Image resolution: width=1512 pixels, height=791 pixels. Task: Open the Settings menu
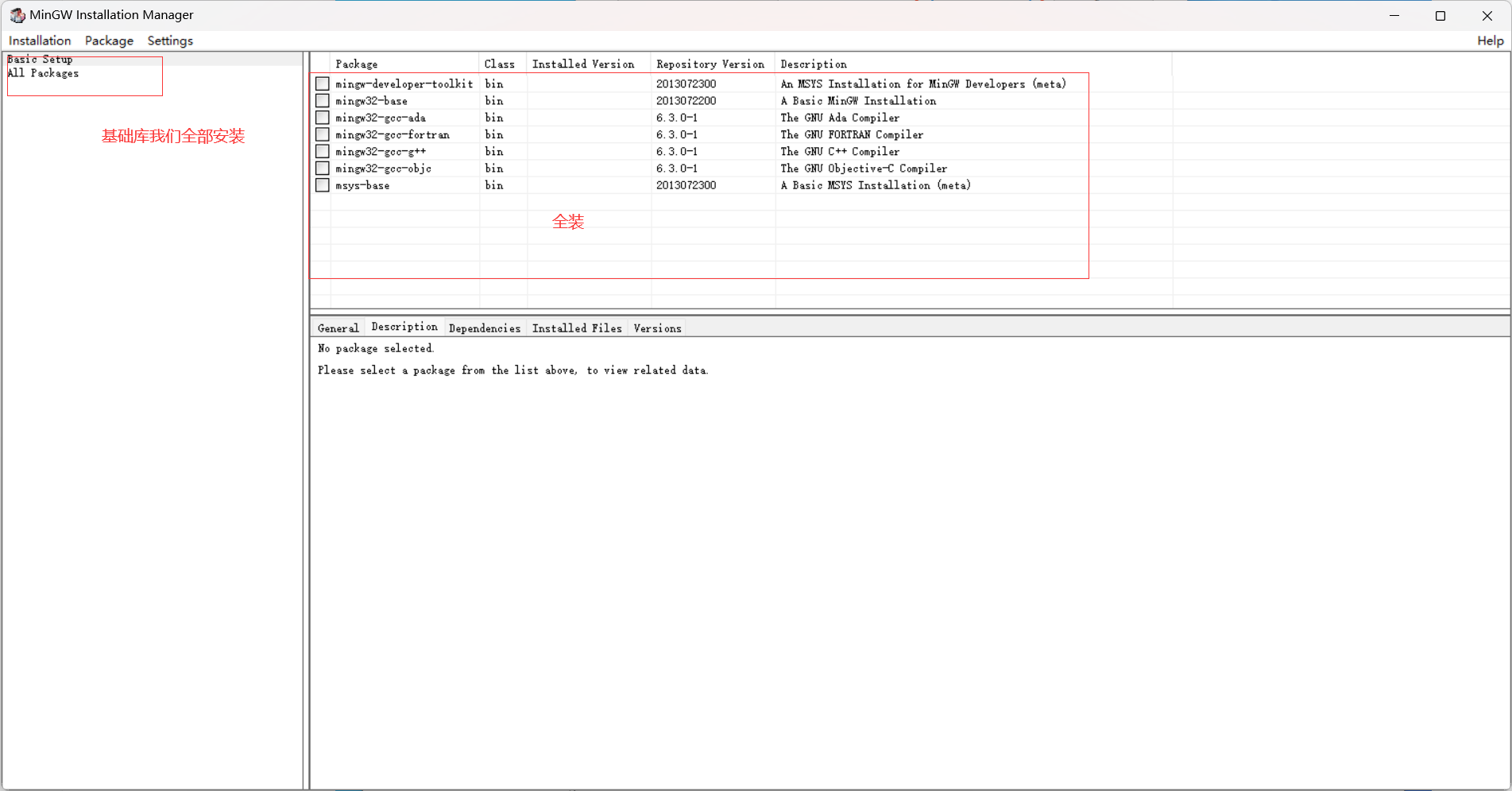170,41
